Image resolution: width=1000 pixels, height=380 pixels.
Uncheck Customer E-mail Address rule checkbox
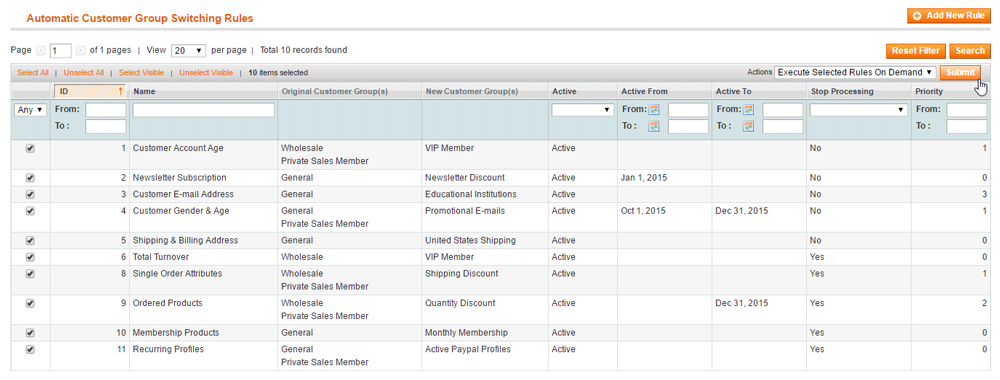click(x=30, y=194)
